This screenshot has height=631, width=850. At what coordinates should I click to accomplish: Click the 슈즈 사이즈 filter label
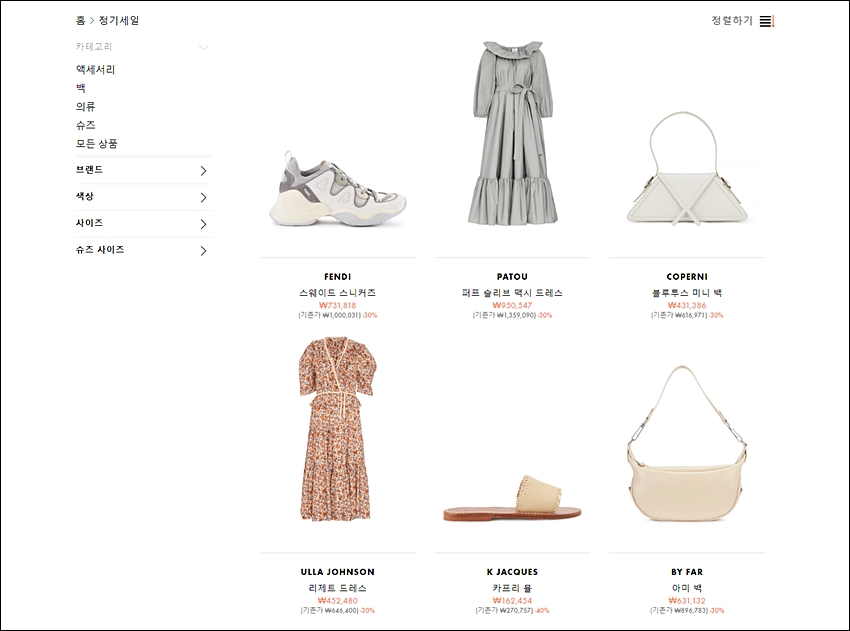pos(100,249)
